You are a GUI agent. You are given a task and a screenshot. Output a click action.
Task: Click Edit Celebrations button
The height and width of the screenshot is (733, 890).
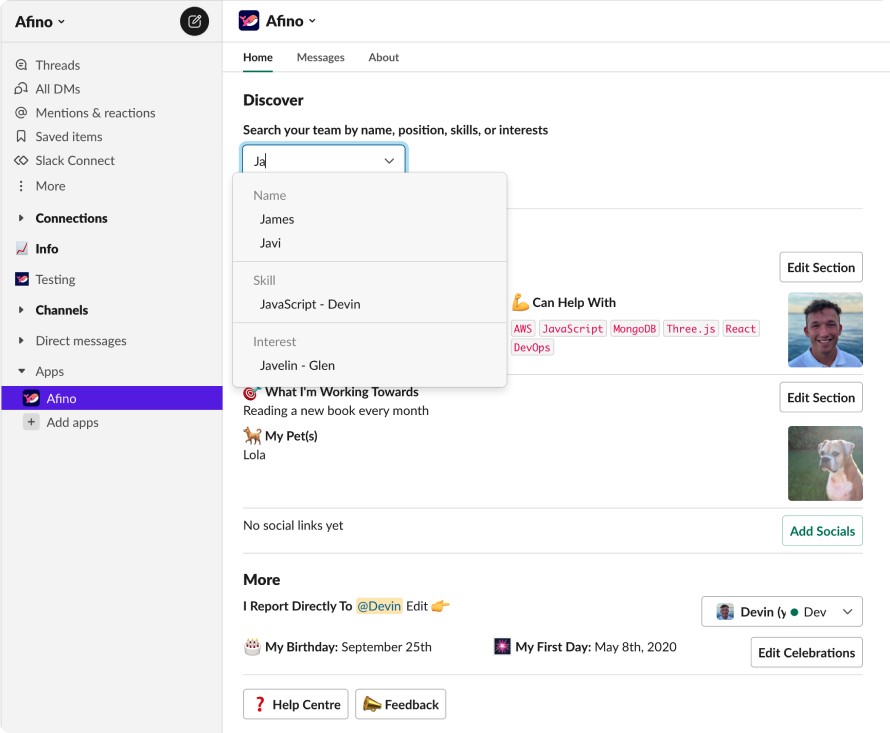[x=807, y=652]
